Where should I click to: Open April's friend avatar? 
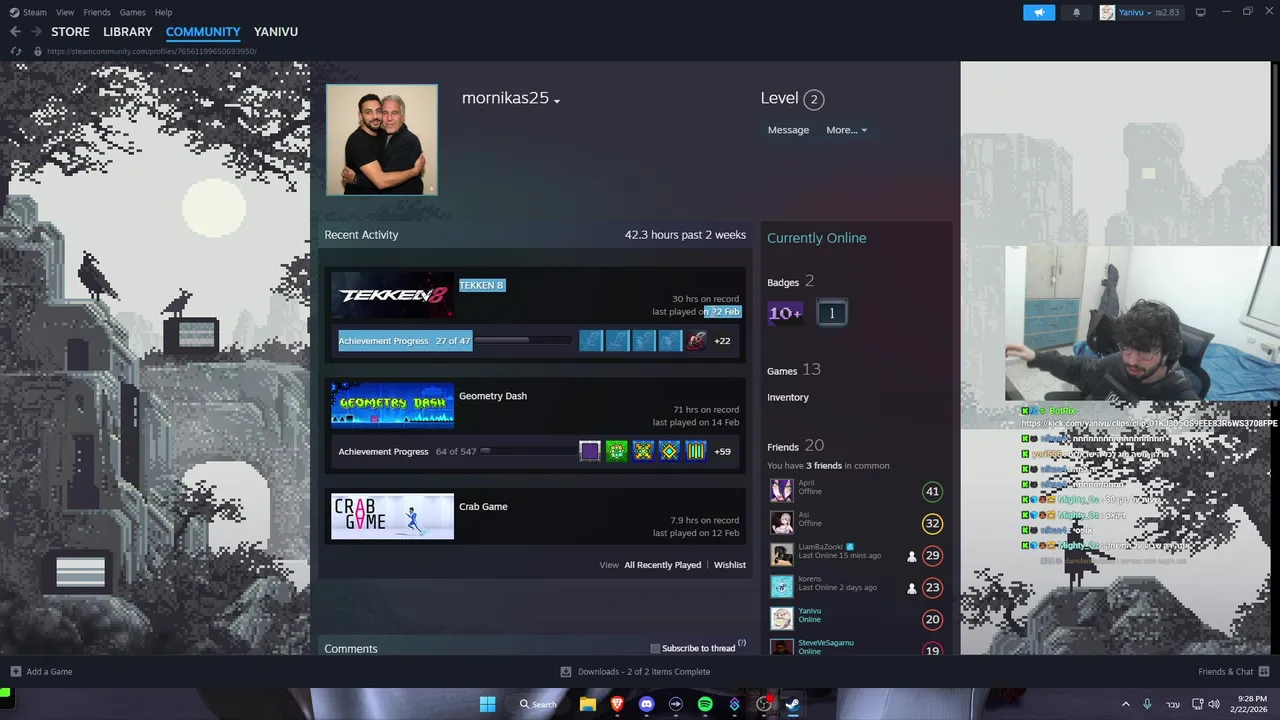click(x=781, y=490)
